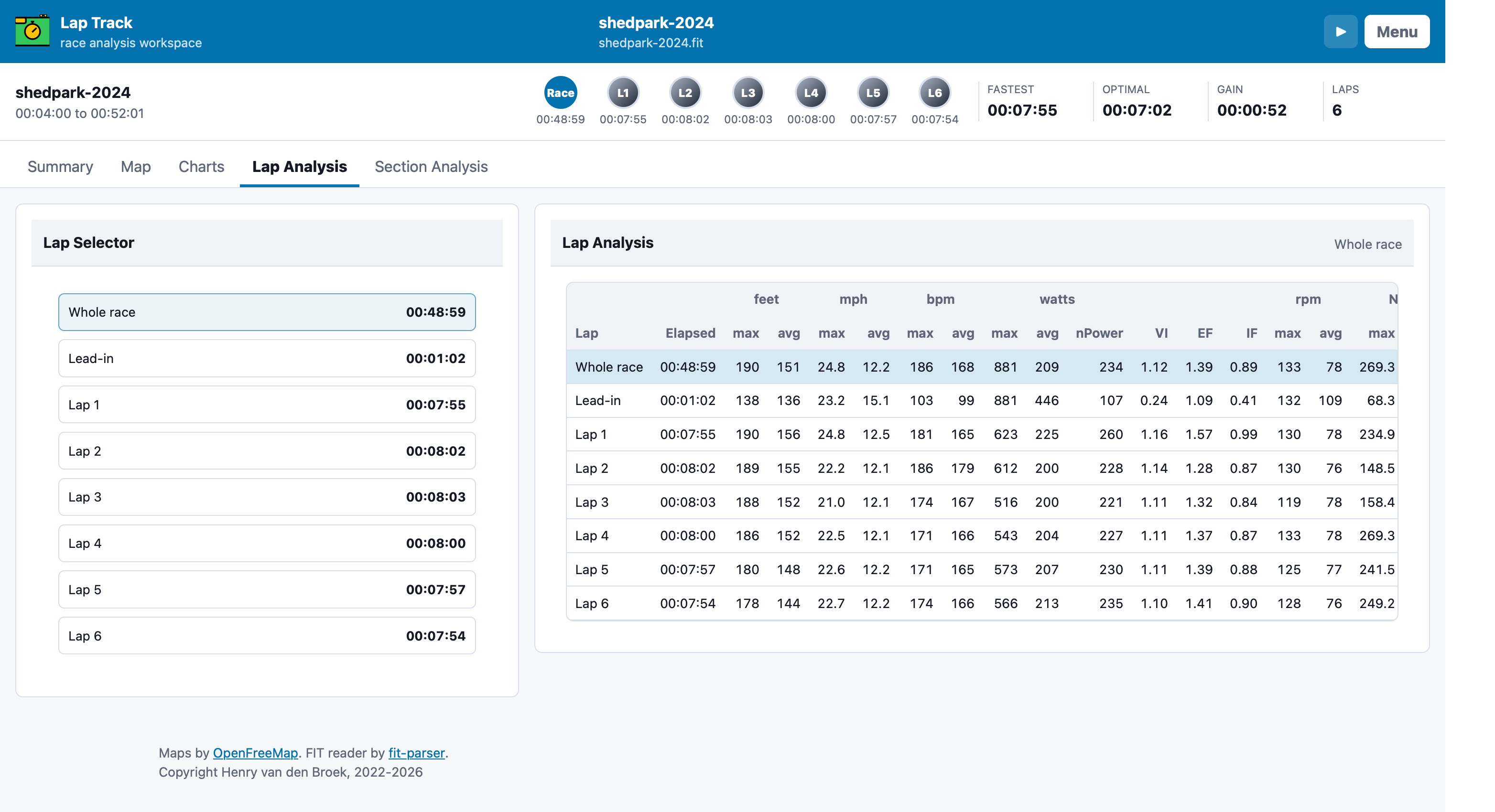Click Lap 2 row in analysis table
Screen dimensions: 1495x812
pyautogui.click(x=981, y=468)
